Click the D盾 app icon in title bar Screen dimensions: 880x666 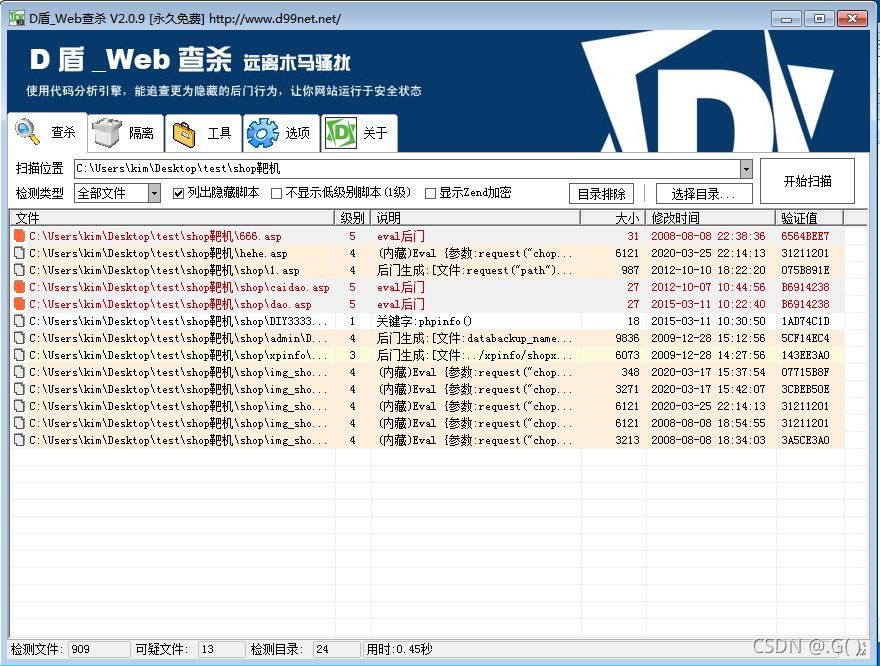click(x=17, y=18)
